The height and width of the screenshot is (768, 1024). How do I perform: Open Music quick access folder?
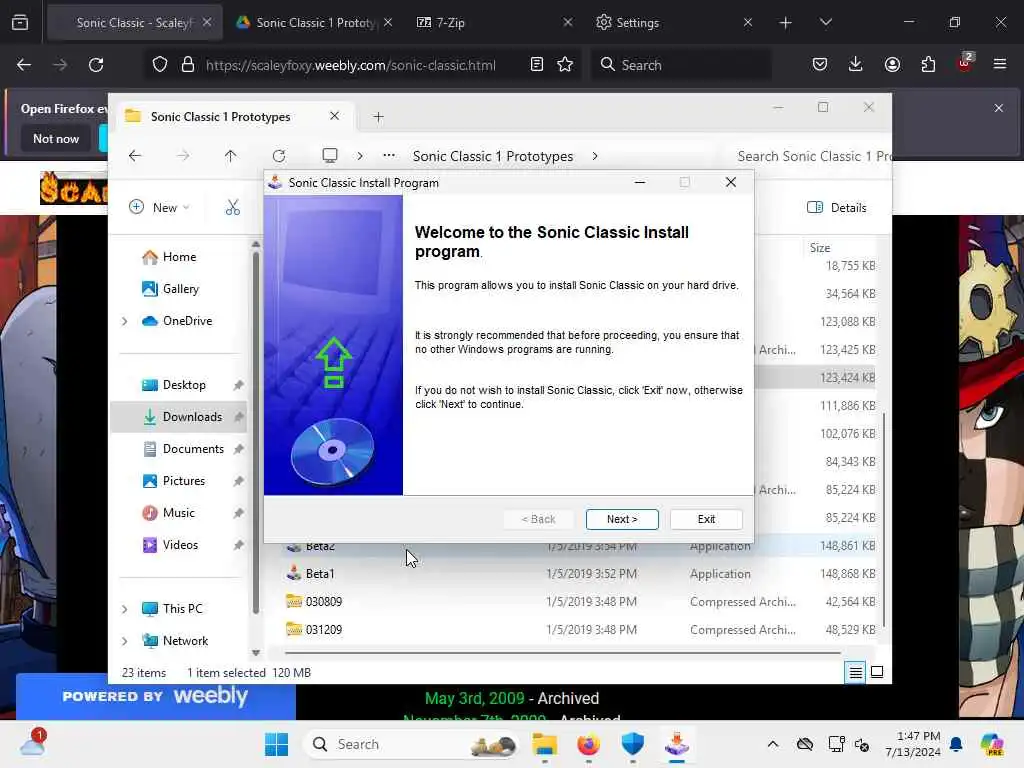pyautogui.click(x=178, y=513)
